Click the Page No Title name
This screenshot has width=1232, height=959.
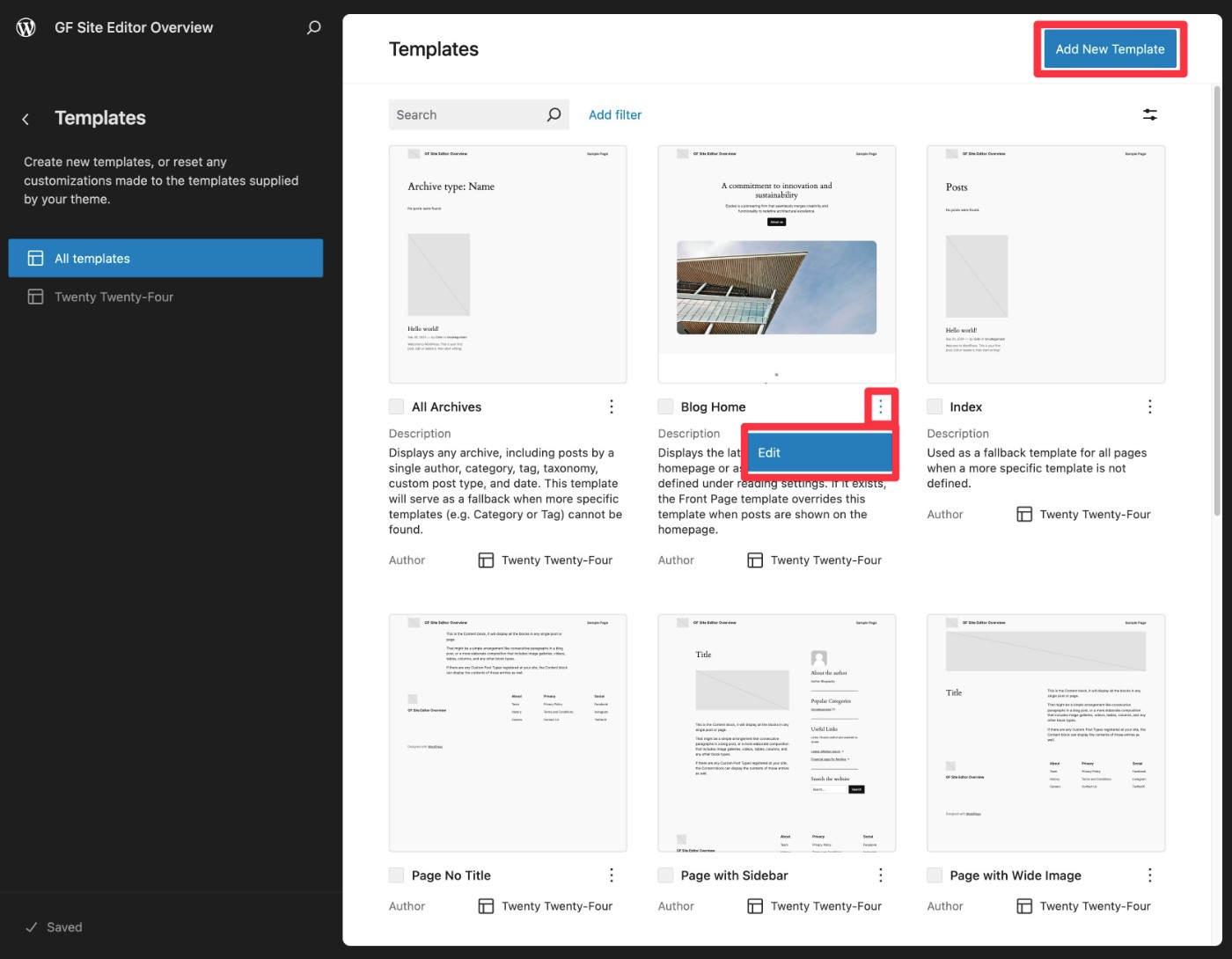[x=451, y=875]
